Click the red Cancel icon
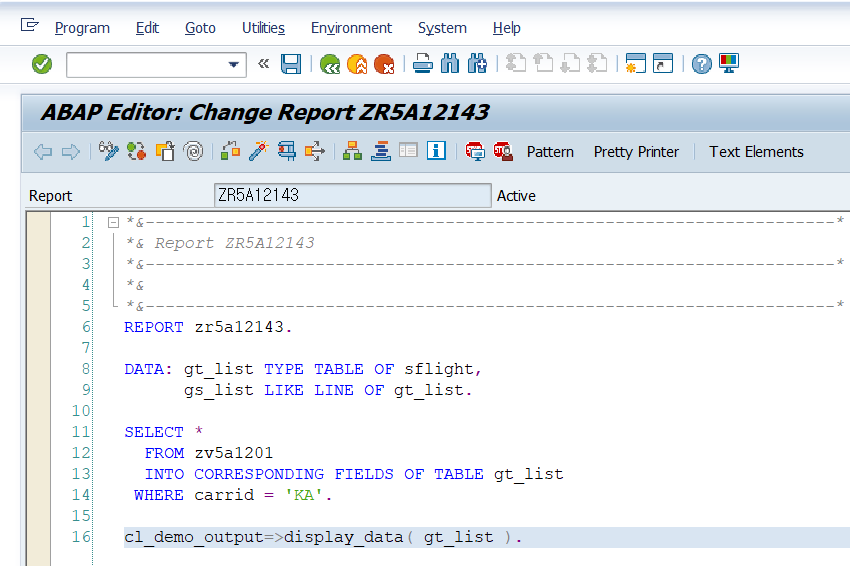 384,64
